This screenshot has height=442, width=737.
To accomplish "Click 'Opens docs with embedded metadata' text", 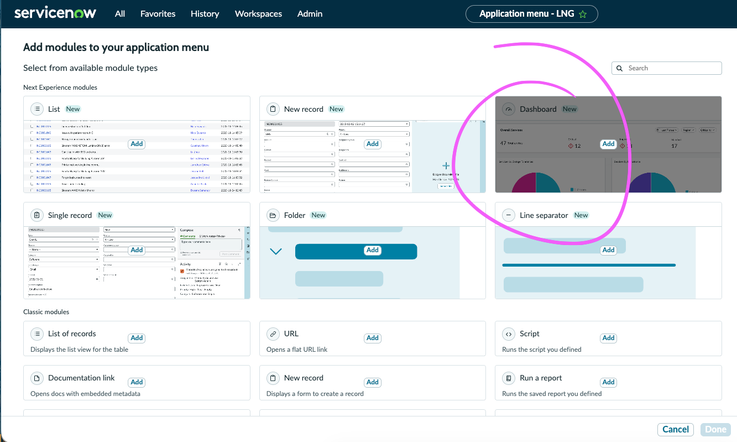I will pos(86,394).
